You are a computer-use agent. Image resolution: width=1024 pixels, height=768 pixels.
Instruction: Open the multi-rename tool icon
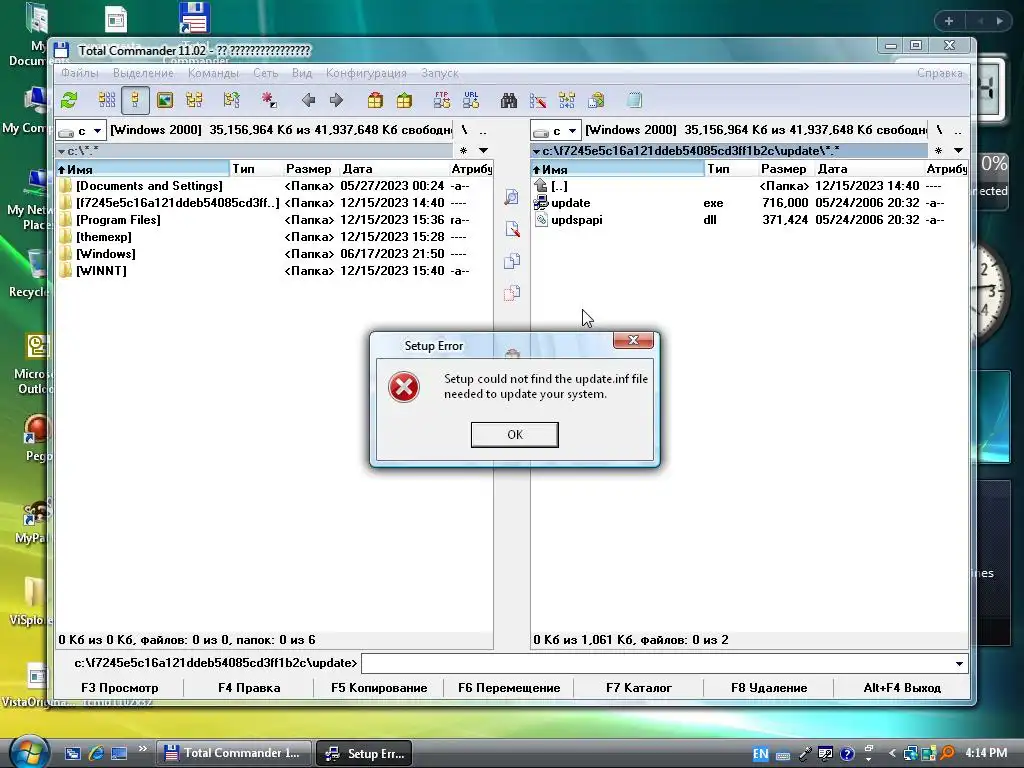538,100
